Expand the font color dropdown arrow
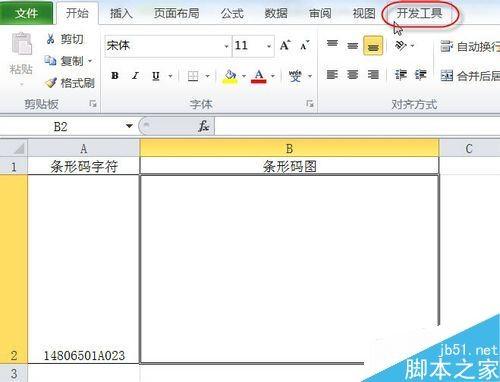 point(273,76)
